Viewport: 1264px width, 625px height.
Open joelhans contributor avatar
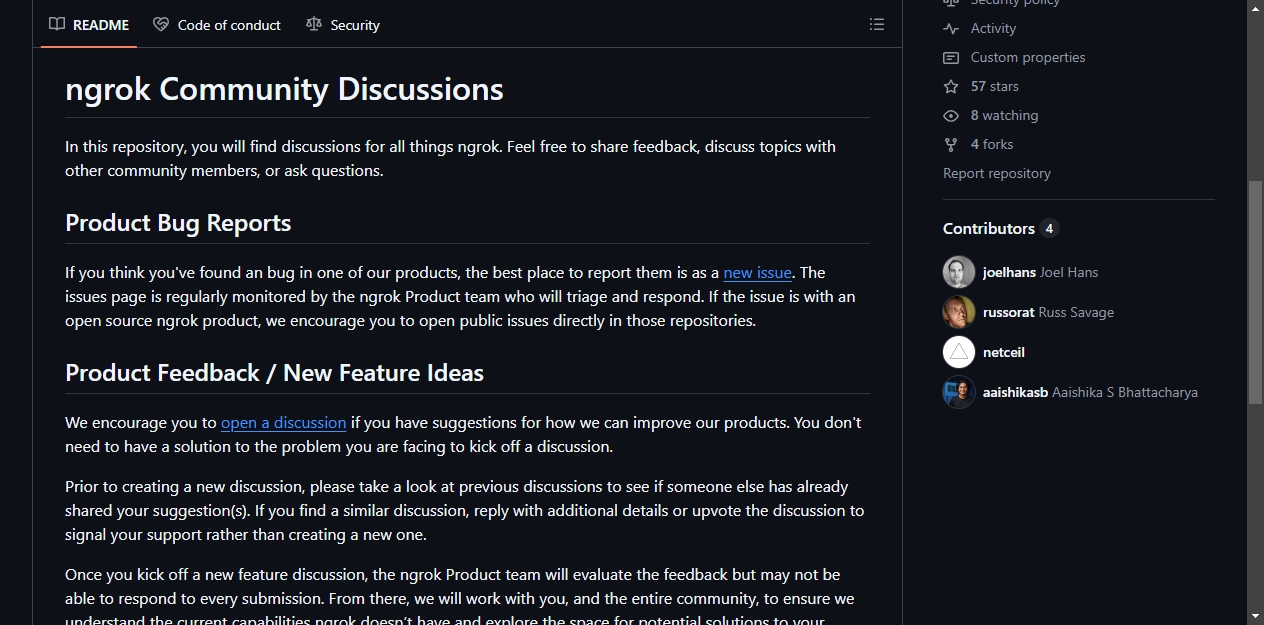pyautogui.click(x=959, y=272)
